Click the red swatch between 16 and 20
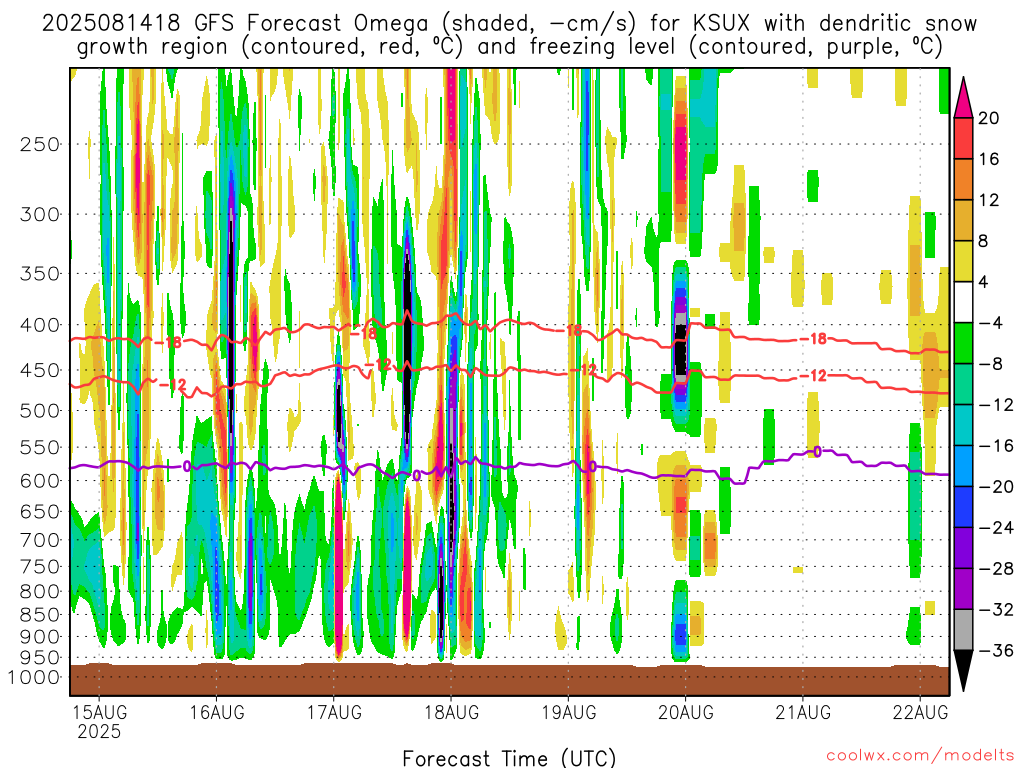This screenshot has width=1024, height=768. [963, 138]
